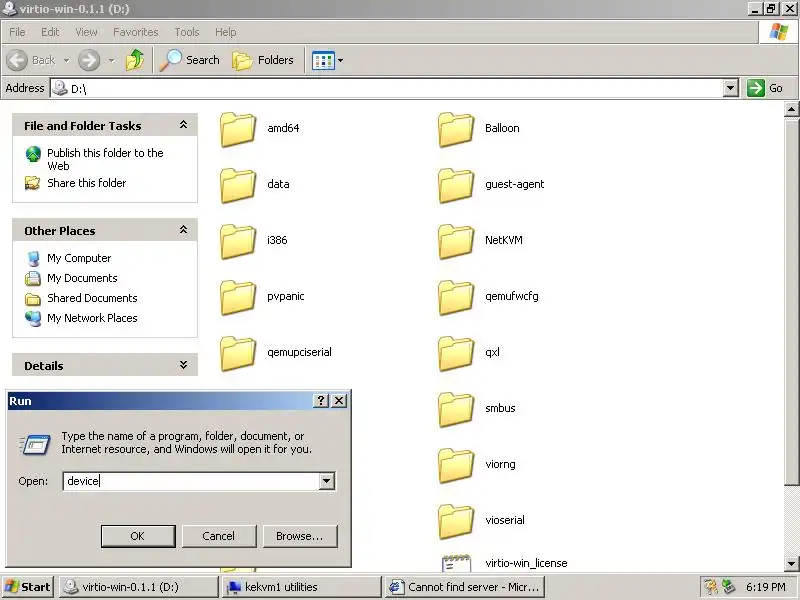Select the smbus folder icon
The width and height of the screenshot is (800, 600).
[x=456, y=409]
